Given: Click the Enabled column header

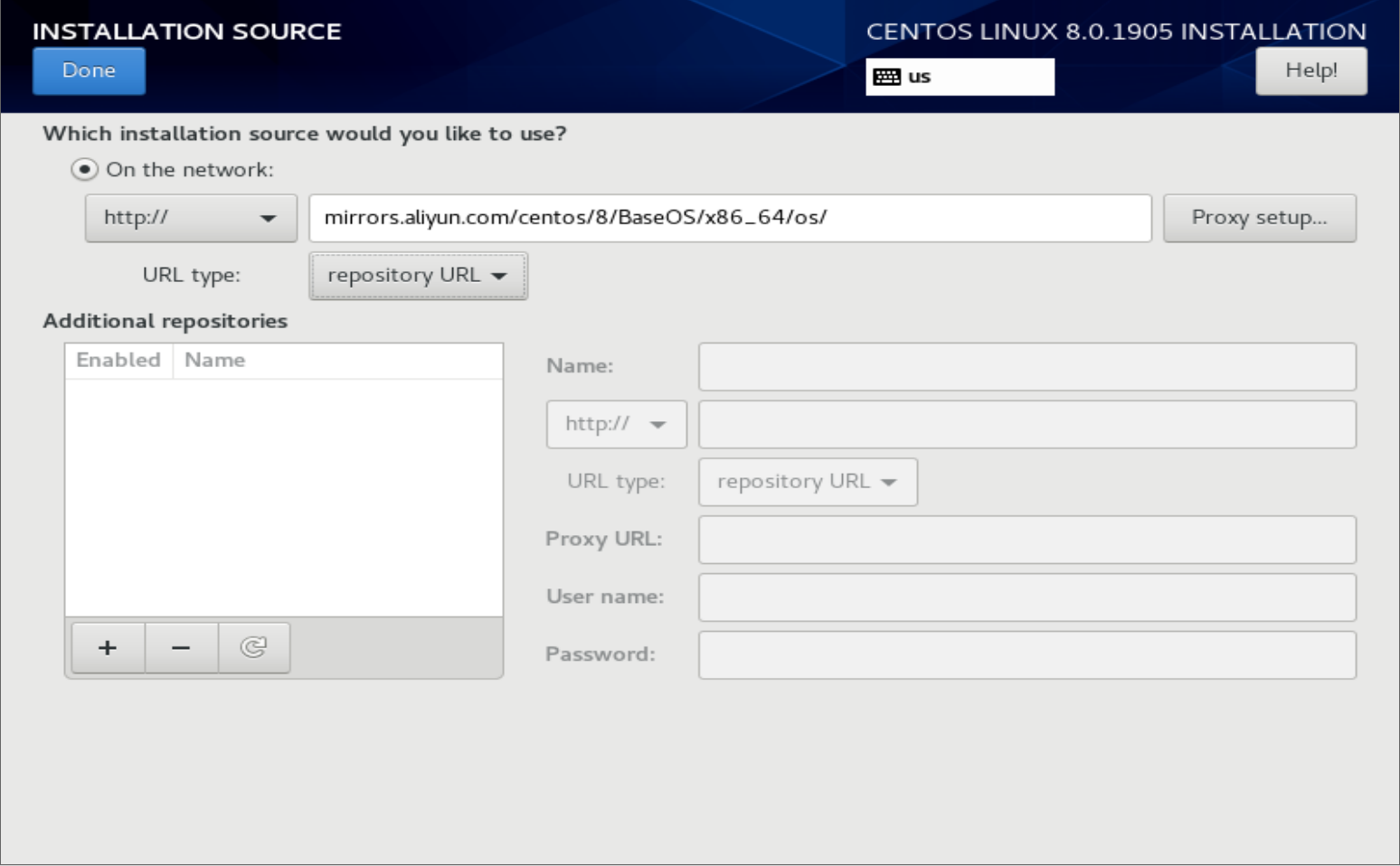Looking at the screenshot, I should coord(118,360).
